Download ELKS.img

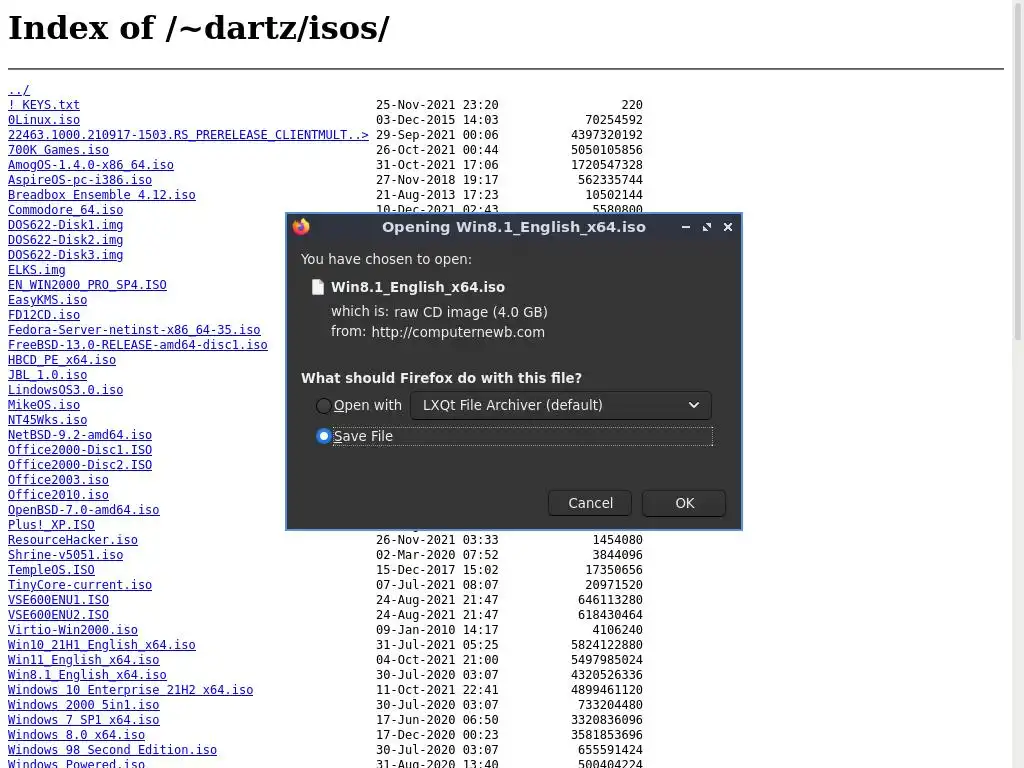(x=37, y=270)
